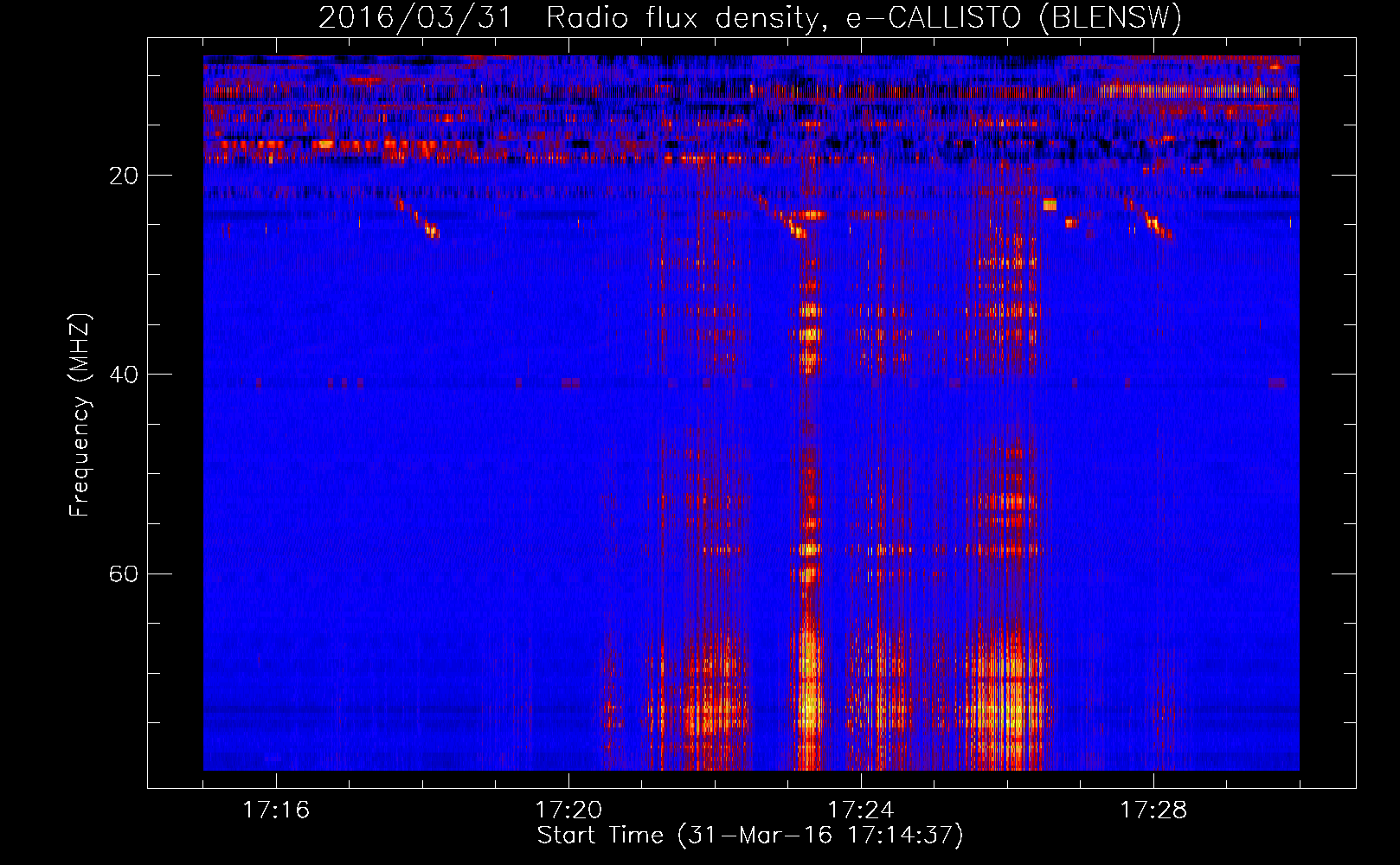Viewport: 1400px width, 865px height.
Task: Click the plot title '2016/03/31 Radio flux density'
Action: coord(750,18)
